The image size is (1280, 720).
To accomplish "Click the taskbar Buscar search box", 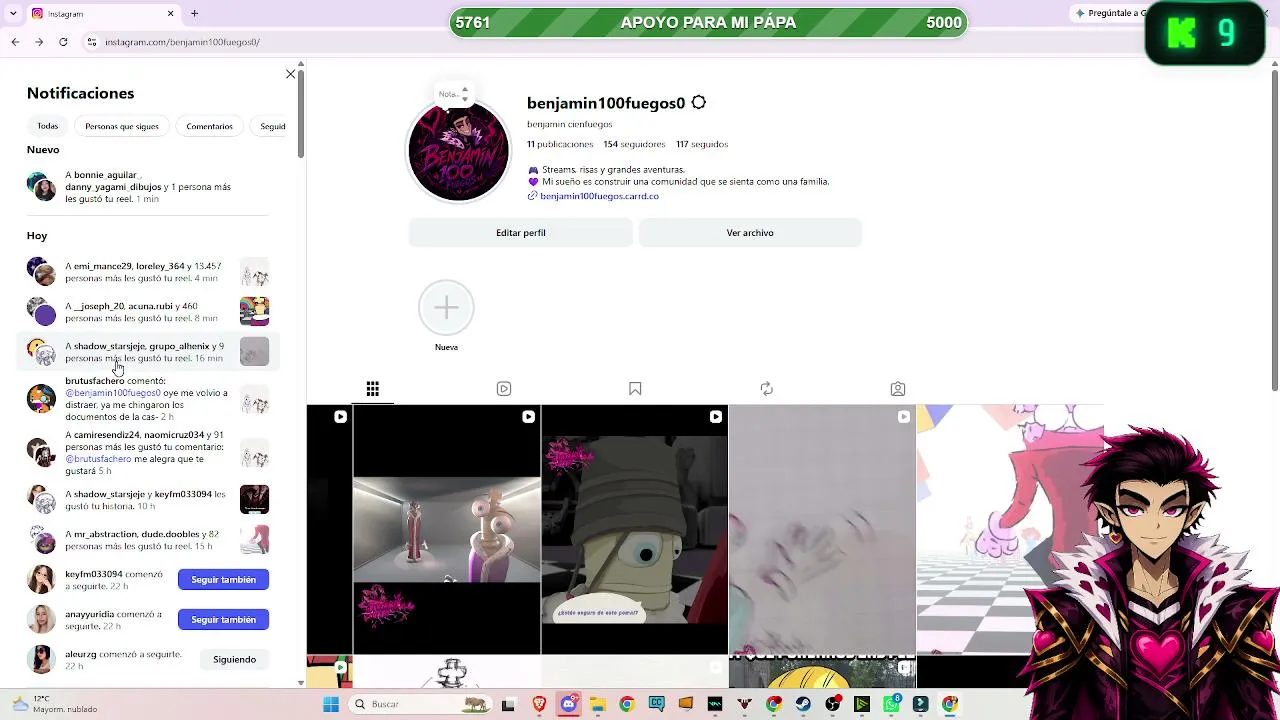I will pos(420,704).
